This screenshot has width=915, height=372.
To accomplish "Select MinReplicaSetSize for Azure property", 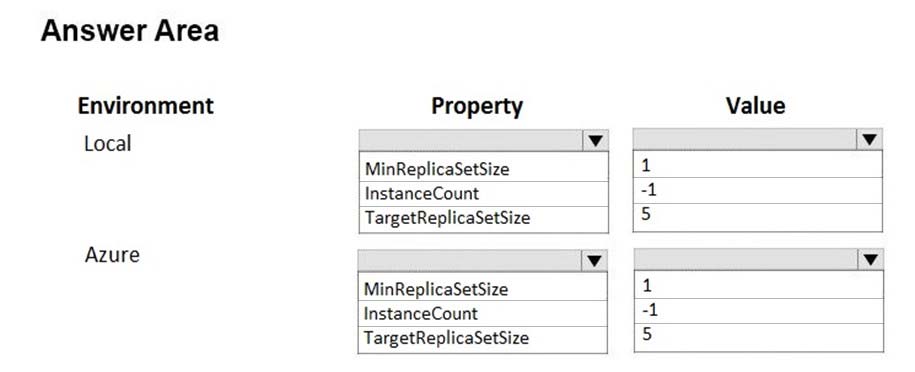I will click(483, 288).
